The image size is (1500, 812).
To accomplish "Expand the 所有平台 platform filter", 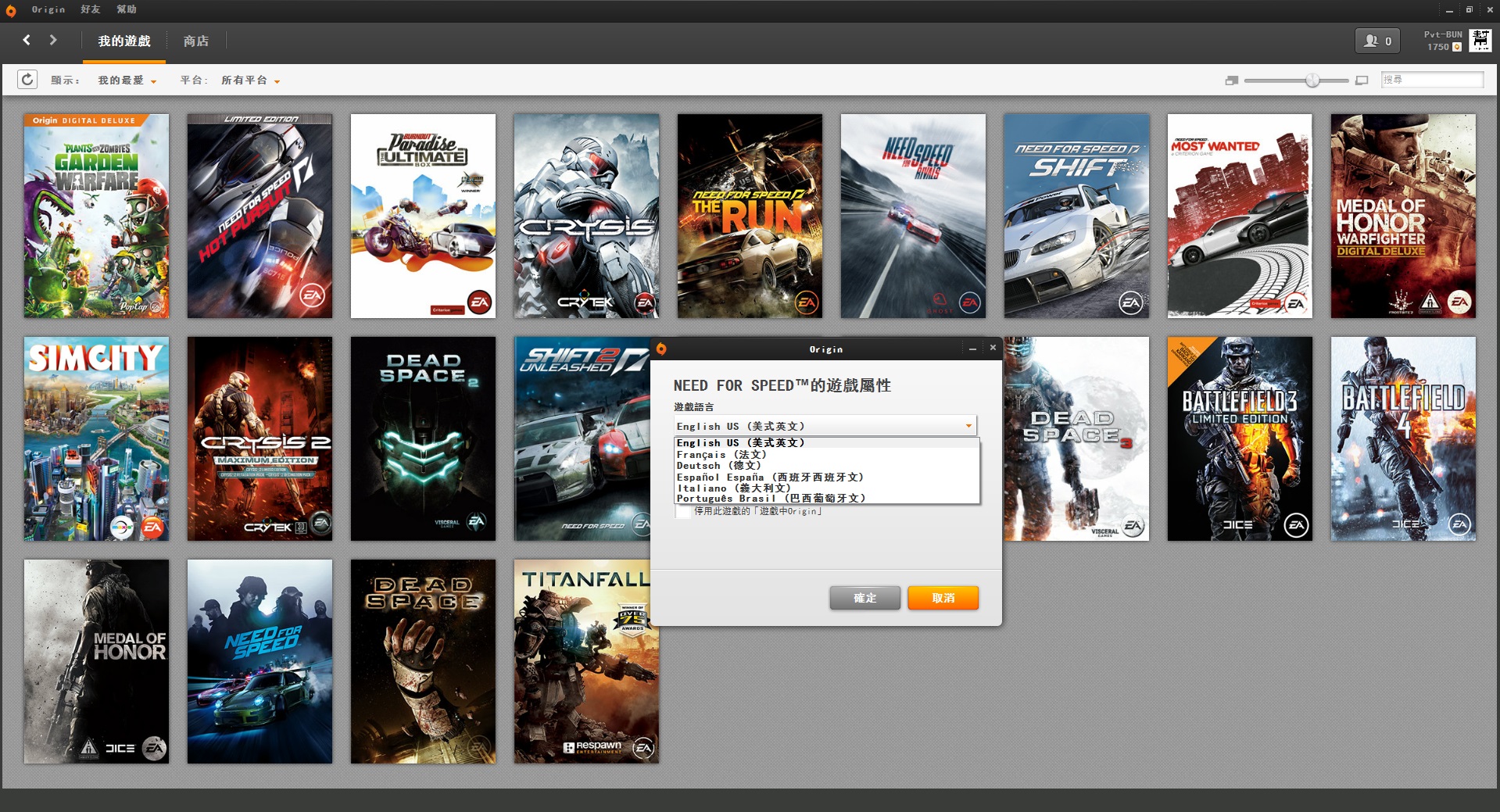I will 250,80.
